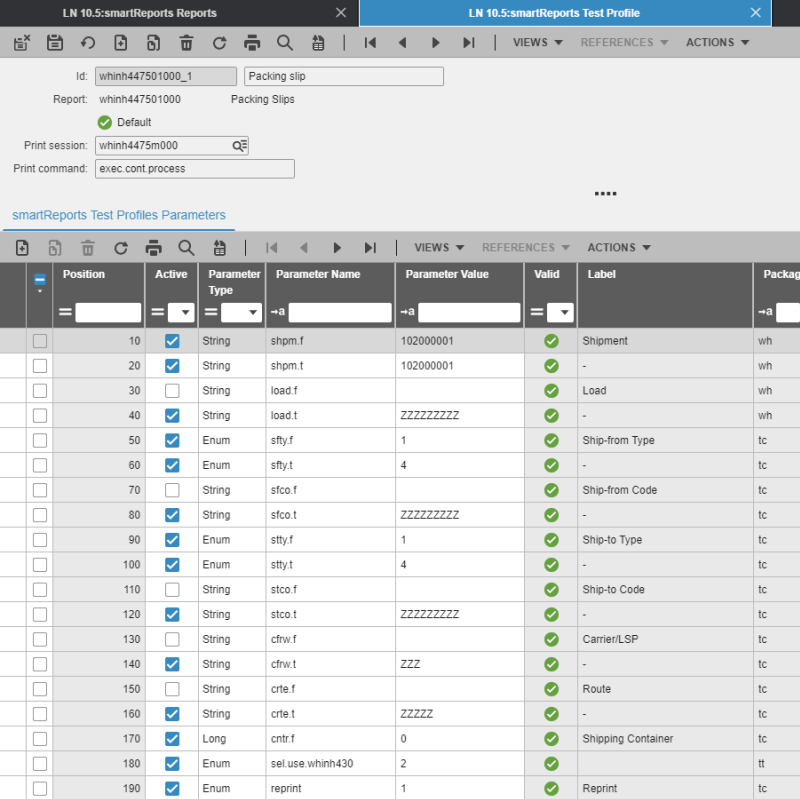Viewport: 800px width, 799px height.
Task: Click Parameter Name filter contains operator
Action: 278,312
